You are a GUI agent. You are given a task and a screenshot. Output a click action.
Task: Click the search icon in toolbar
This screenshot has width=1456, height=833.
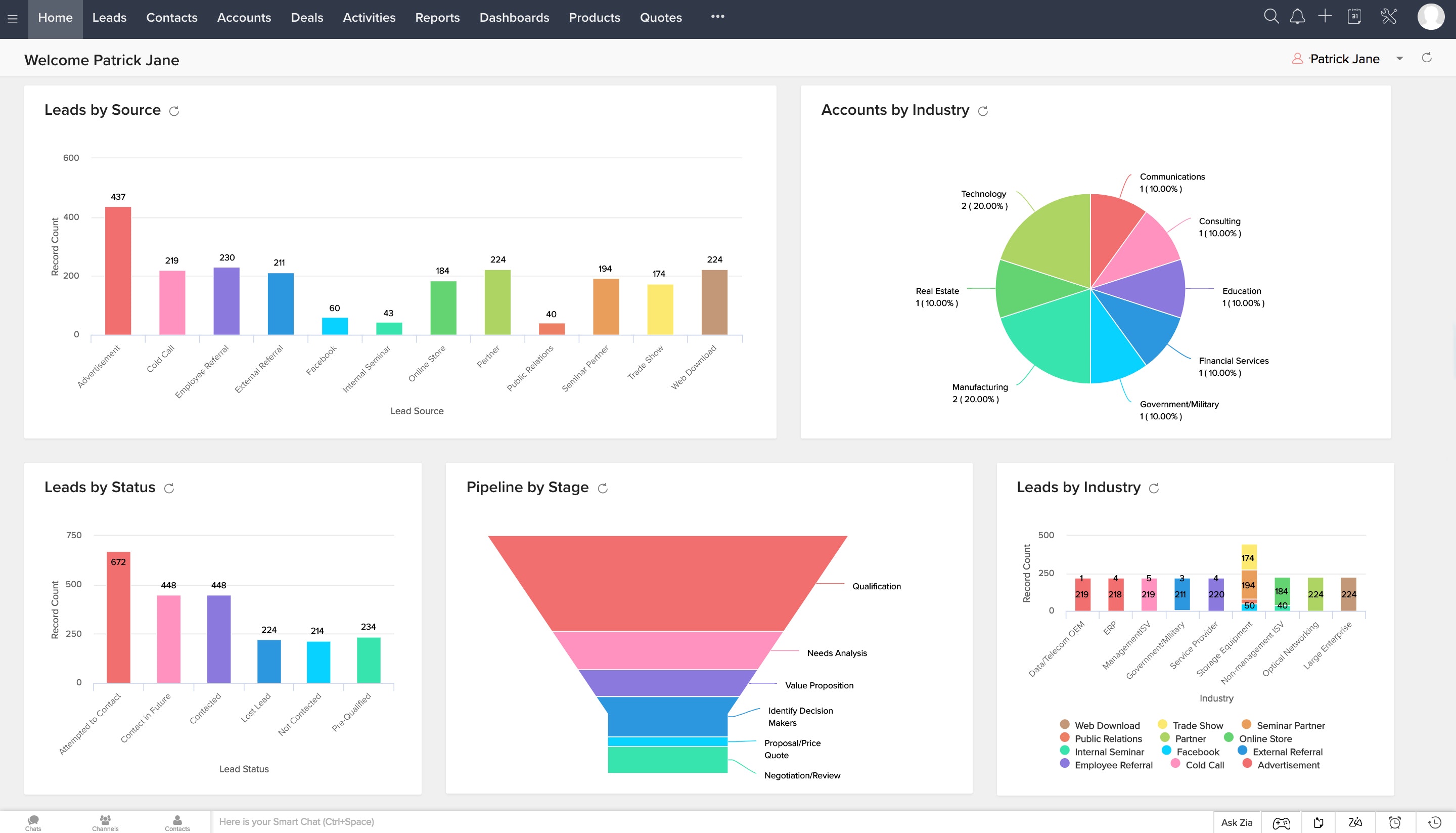tap(1271, 18)
